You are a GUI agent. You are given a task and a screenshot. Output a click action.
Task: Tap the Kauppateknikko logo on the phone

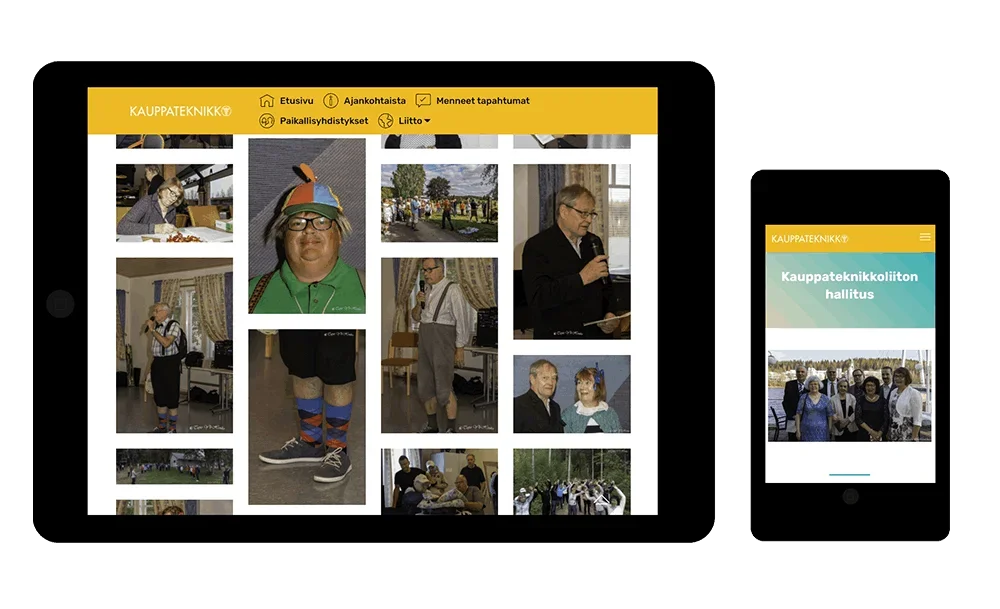click(x=809, y=238)
